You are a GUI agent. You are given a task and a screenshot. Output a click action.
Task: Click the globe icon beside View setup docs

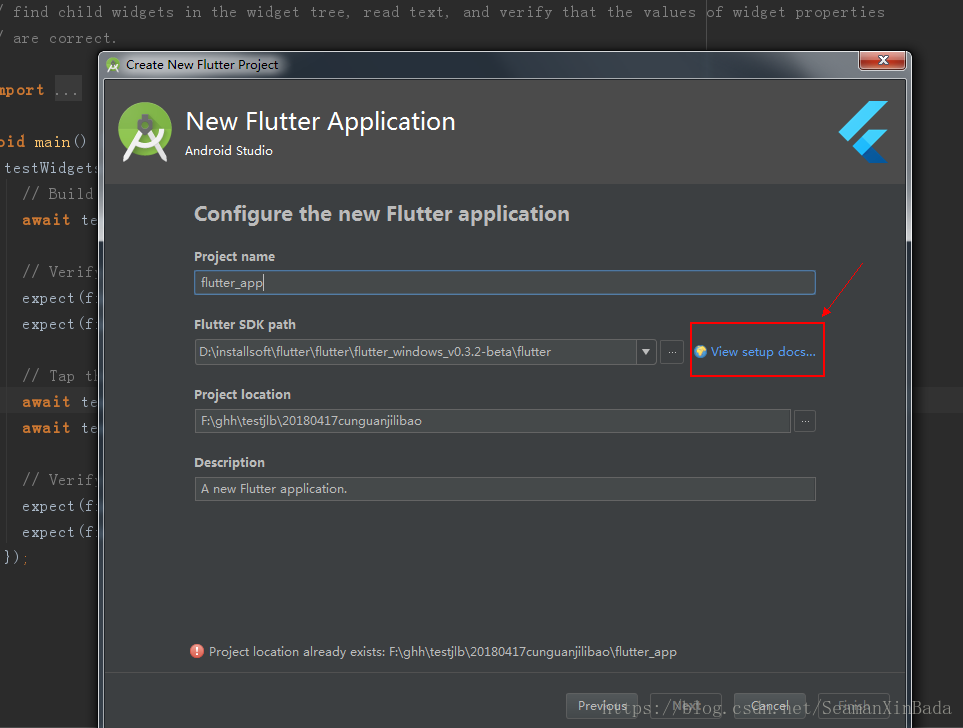click(x=700, y=351)
